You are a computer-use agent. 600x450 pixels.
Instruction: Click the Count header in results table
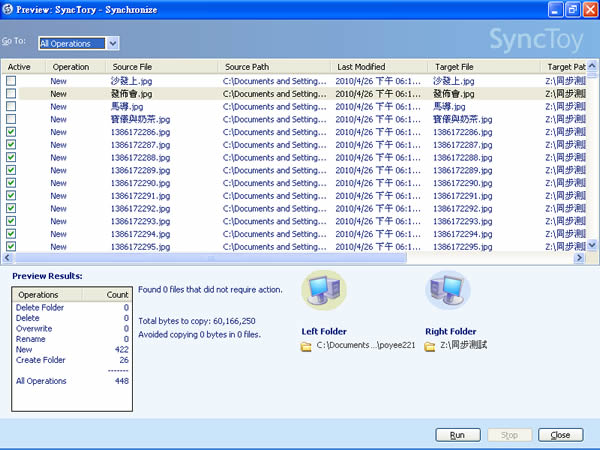point(107,295)
